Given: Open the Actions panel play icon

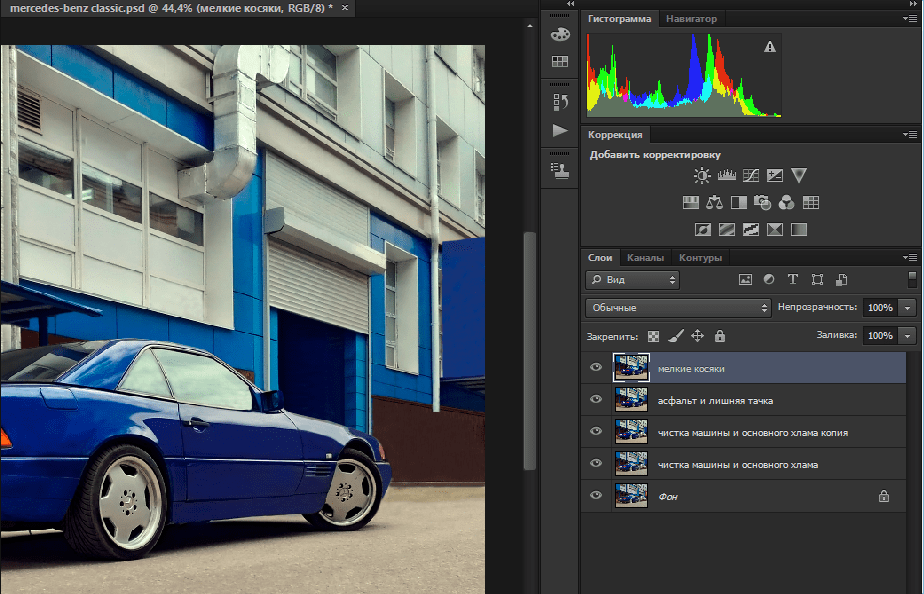Looking at the screenshot, I should coord(560,130).
